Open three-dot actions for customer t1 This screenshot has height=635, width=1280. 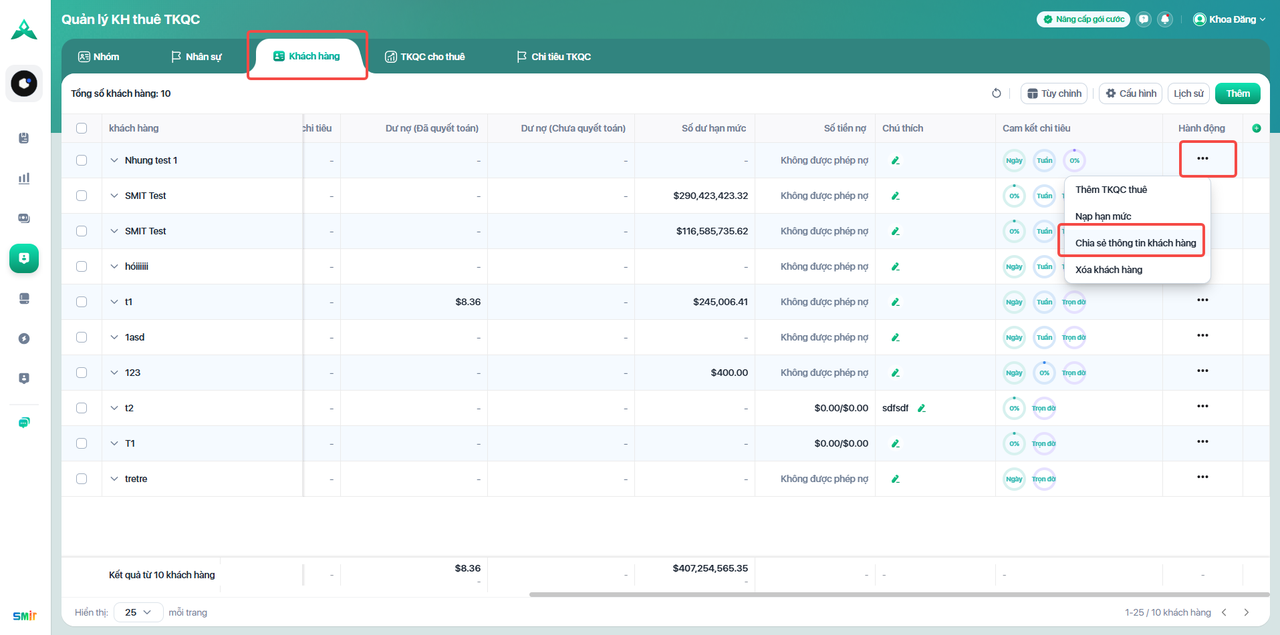click(1202, 301)
